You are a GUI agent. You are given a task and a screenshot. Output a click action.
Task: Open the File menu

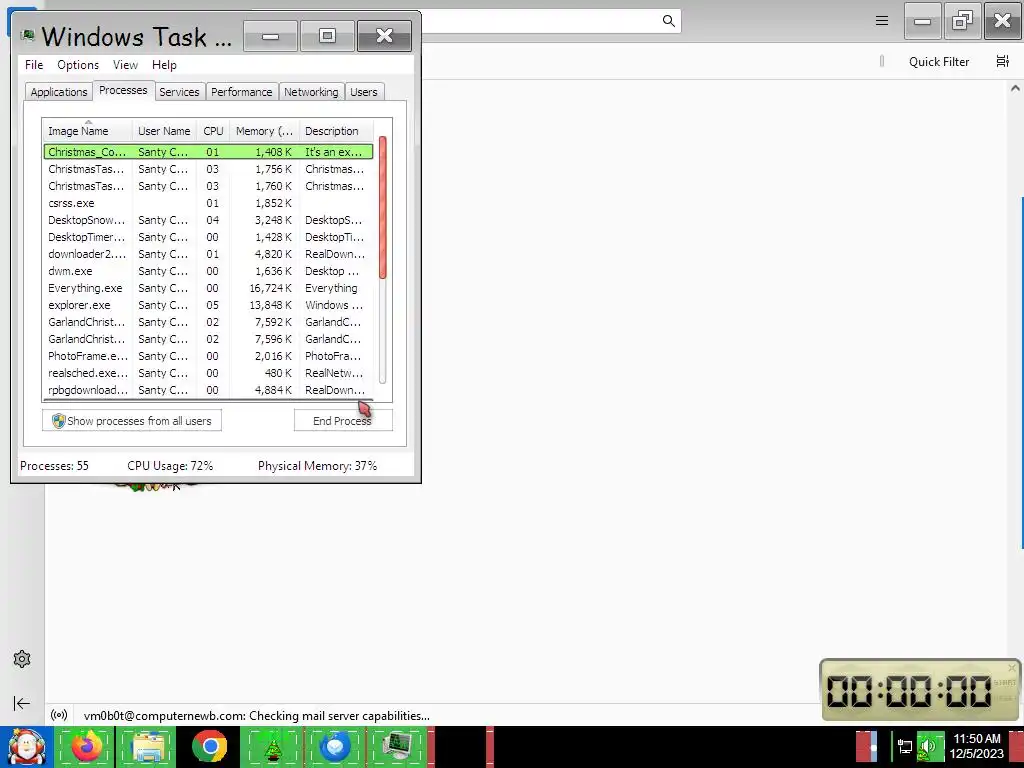(34, 65)
